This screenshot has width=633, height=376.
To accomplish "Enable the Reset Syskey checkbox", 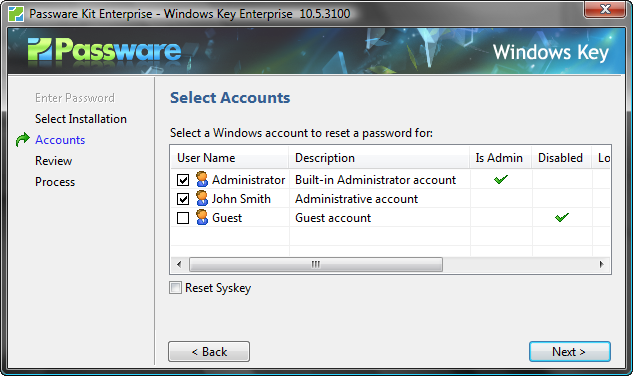I will tap(175, 288).
